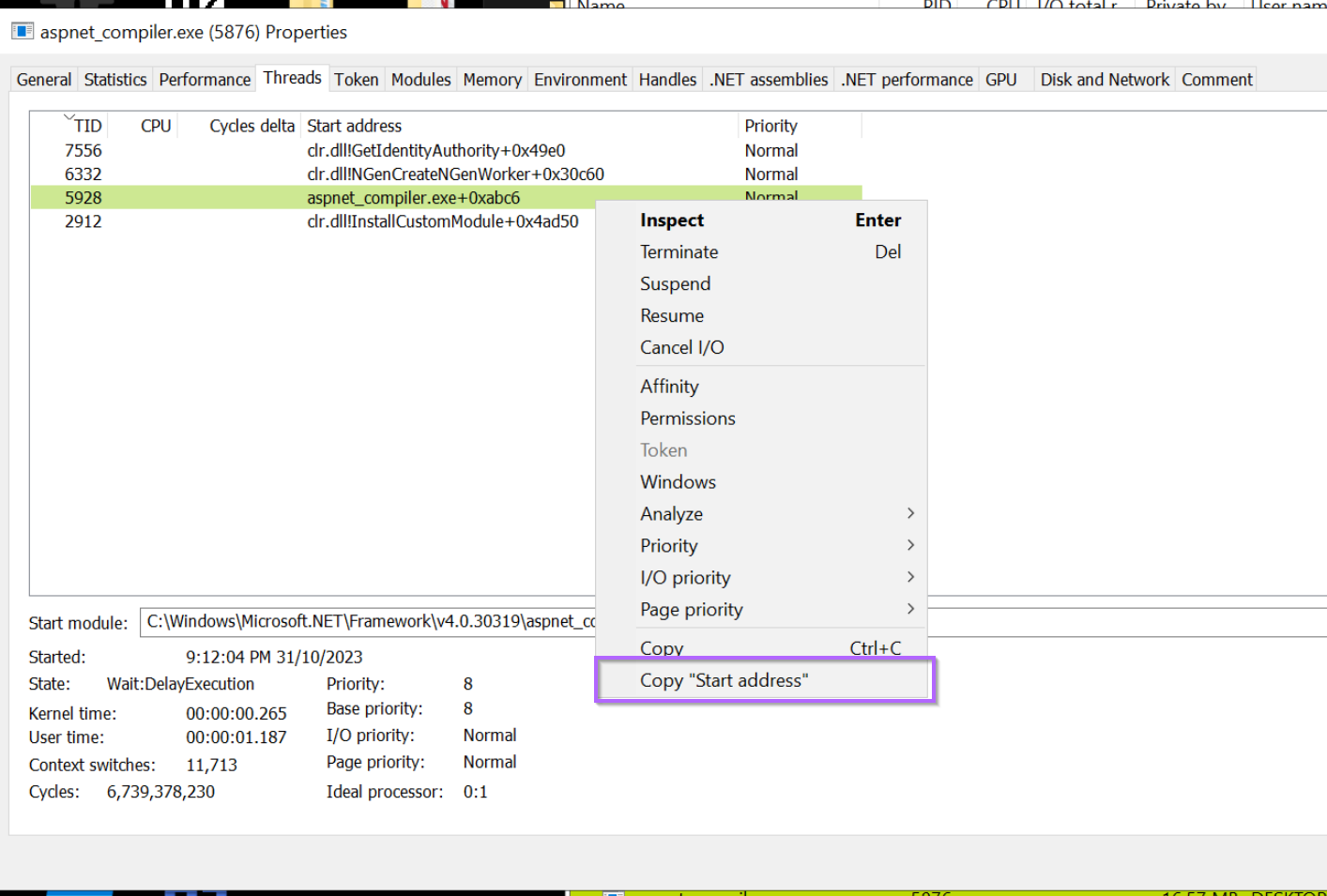Click context switches value 11,713
This screenshot has width=1327, height=896.
click(x=211, y=766)
